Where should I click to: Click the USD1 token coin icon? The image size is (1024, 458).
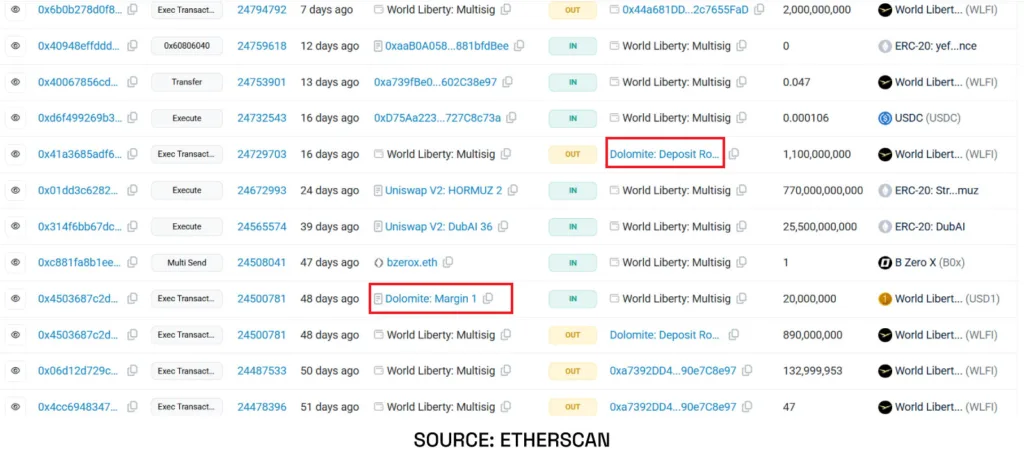[x=885, y=299]
